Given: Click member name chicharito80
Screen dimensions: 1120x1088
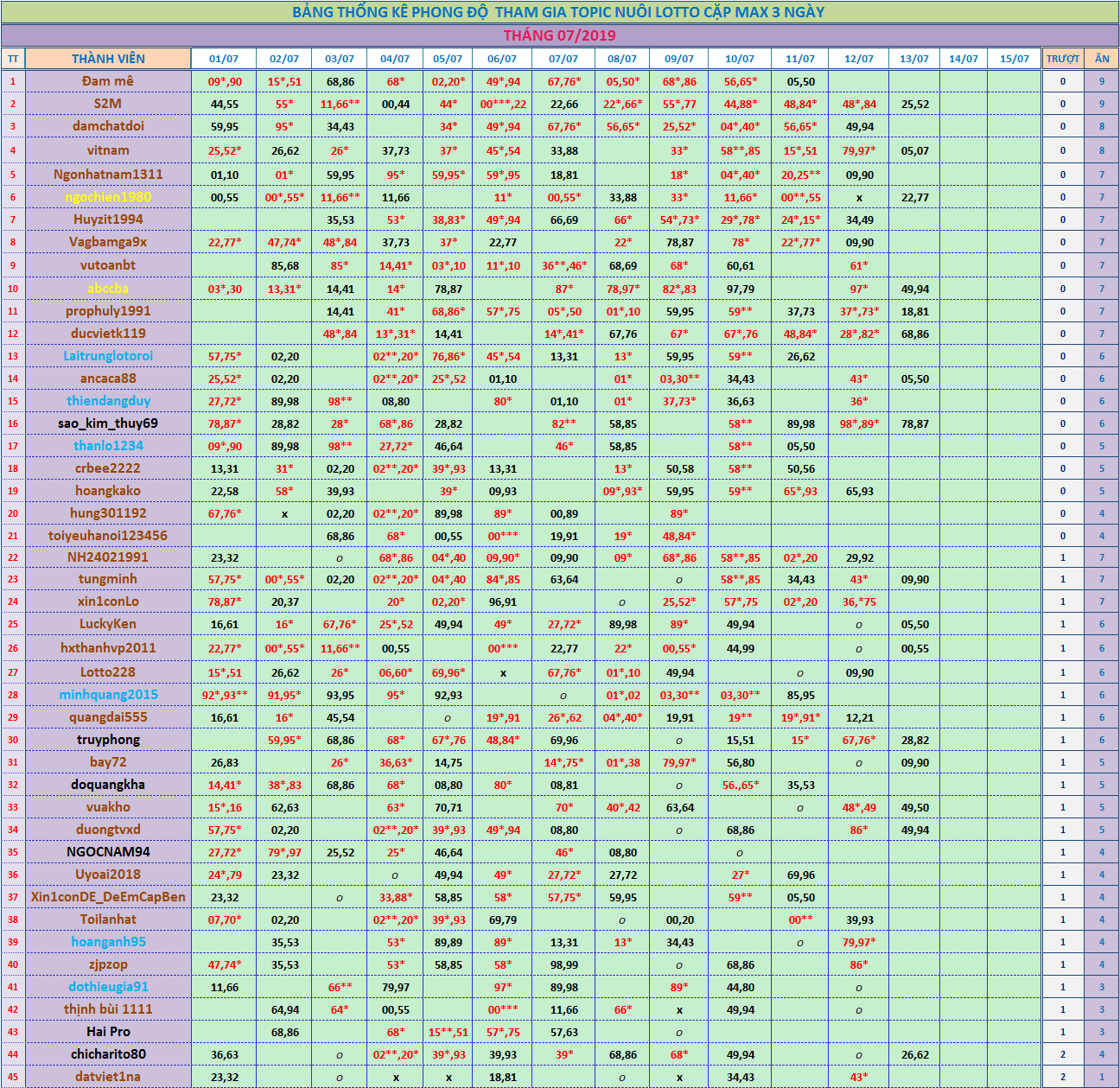Looking at the screenshot, I should [x=108, y=1054].
